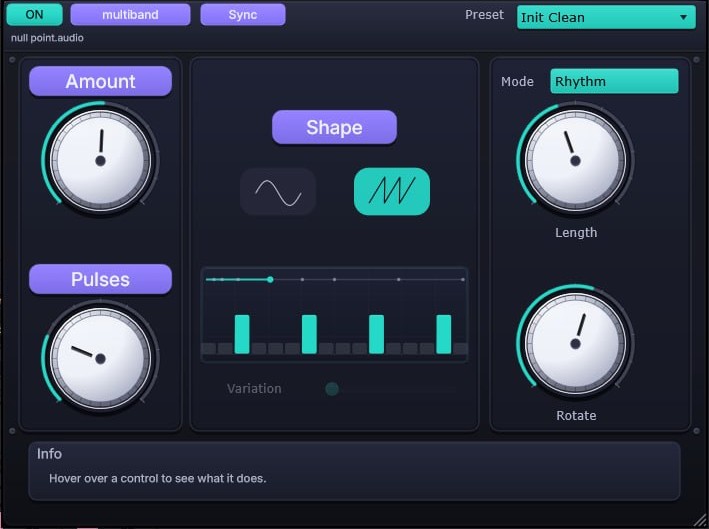The image size is (709, 529).
Task: Toggle the ON power switch
Action: (34, 14)
